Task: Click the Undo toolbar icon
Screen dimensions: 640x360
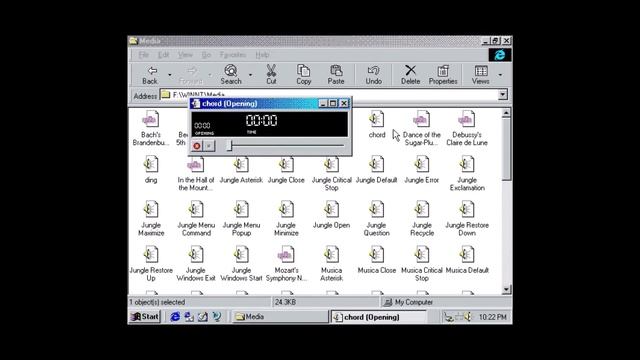Action: 373,71
